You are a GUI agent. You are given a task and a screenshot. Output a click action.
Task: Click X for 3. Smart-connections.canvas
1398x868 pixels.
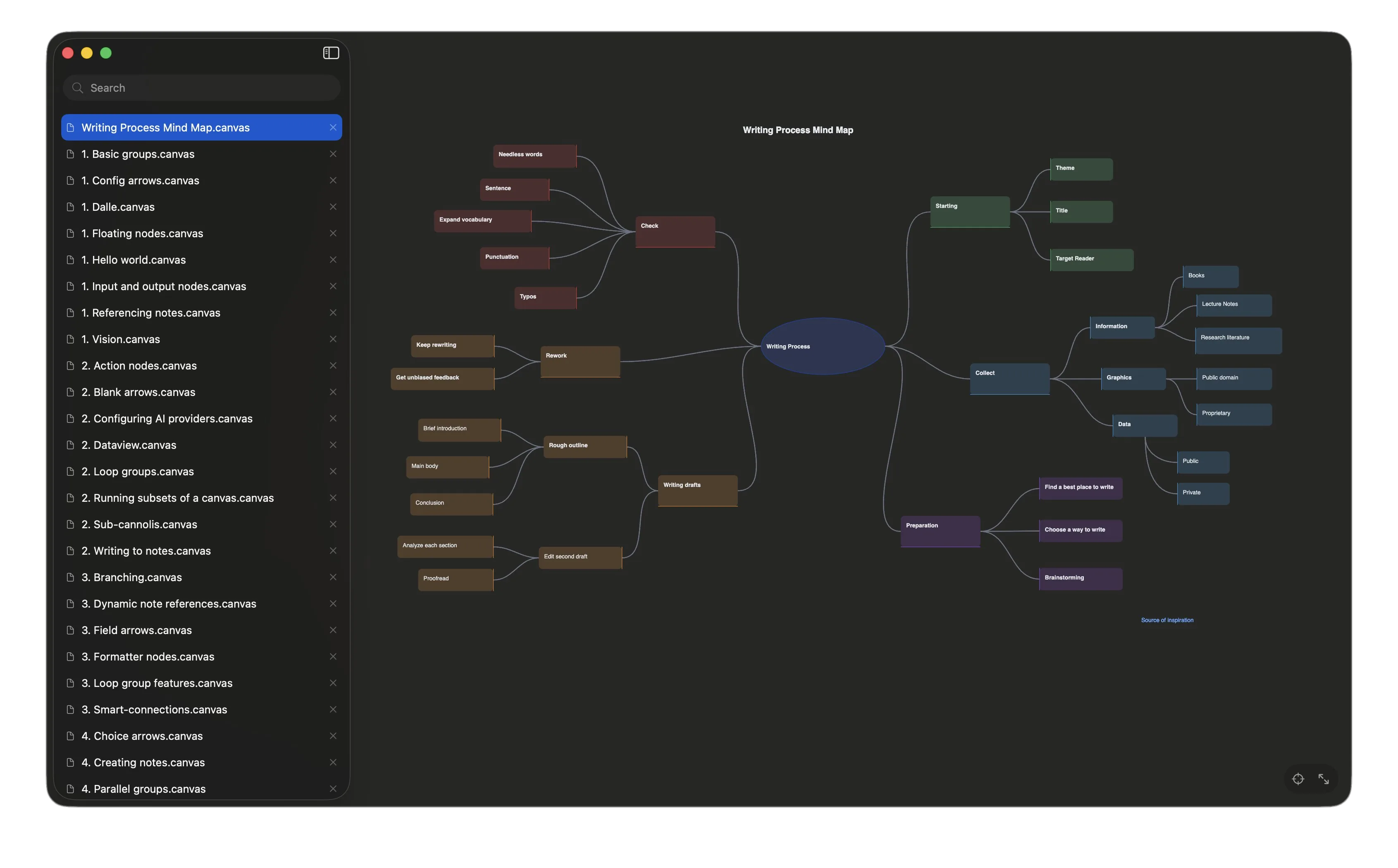point(333,710)
